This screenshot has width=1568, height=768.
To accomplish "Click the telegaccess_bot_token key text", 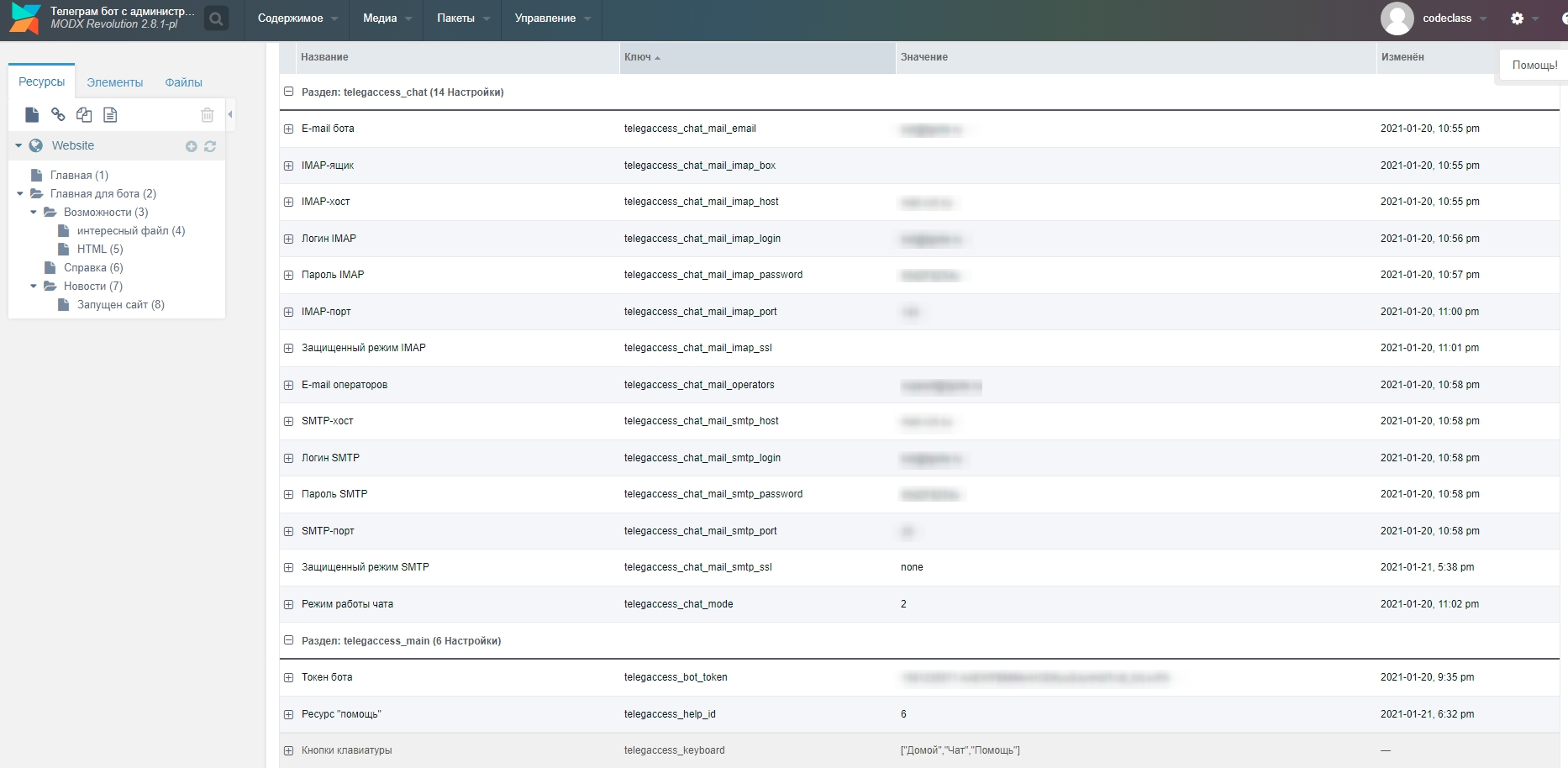I will pos(676,677).
